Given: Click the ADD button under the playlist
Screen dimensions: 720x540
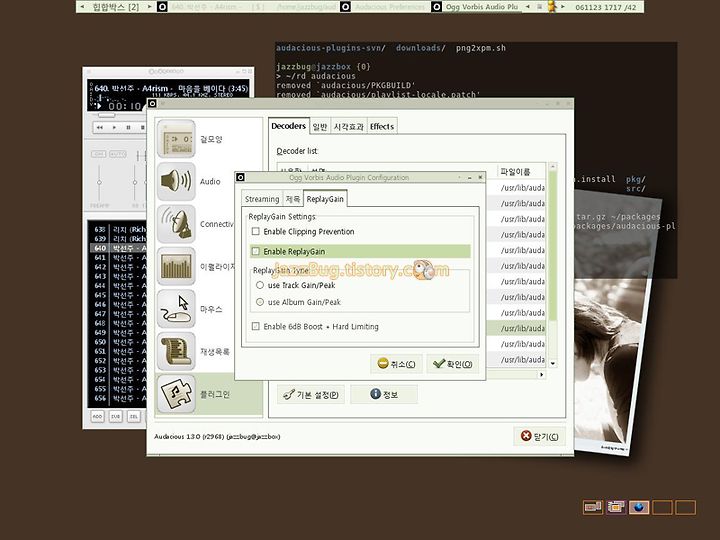Looking at the screenshot, I should pyautogui.click(x=97, y=416).
